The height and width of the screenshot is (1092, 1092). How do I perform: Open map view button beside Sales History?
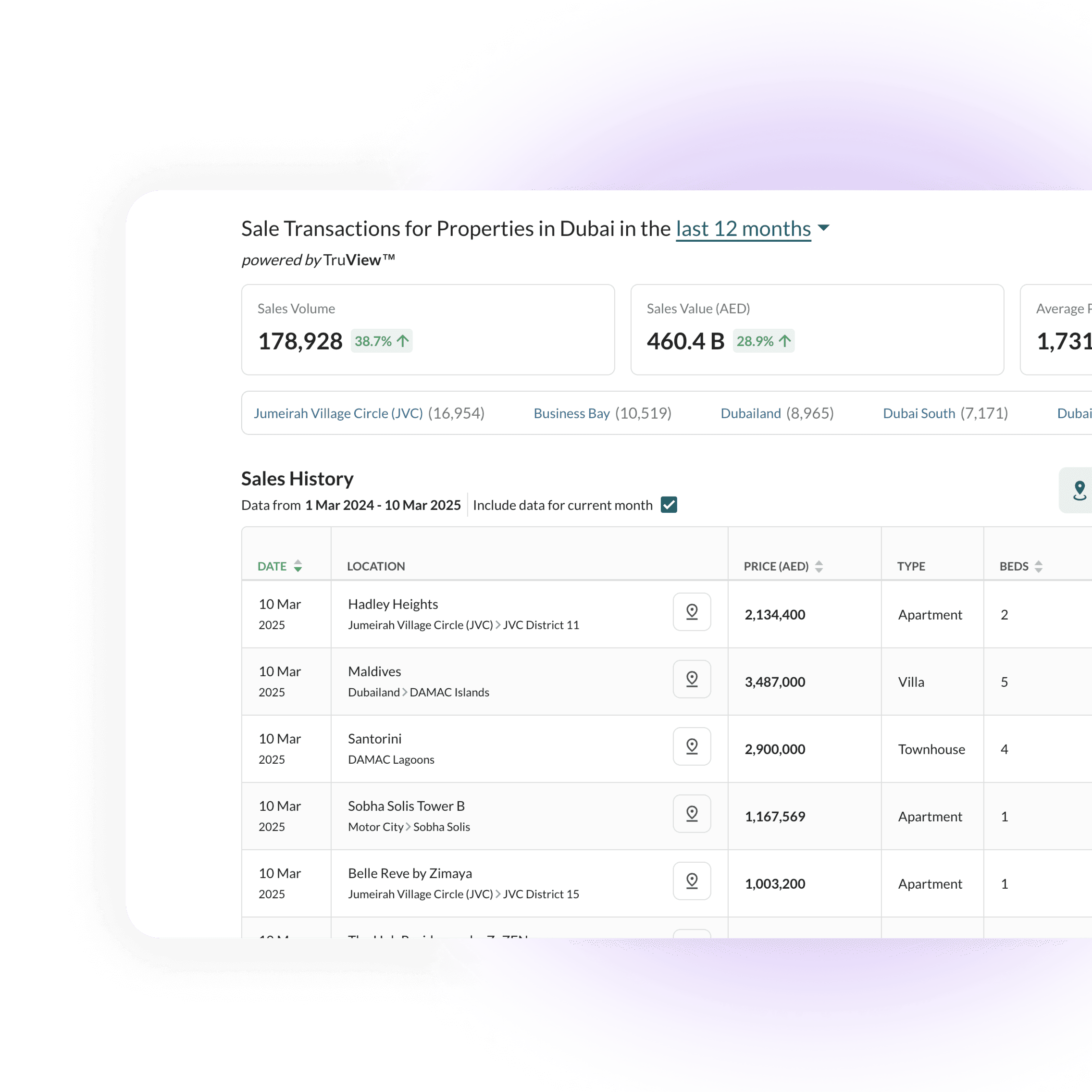coord(1079,490)
